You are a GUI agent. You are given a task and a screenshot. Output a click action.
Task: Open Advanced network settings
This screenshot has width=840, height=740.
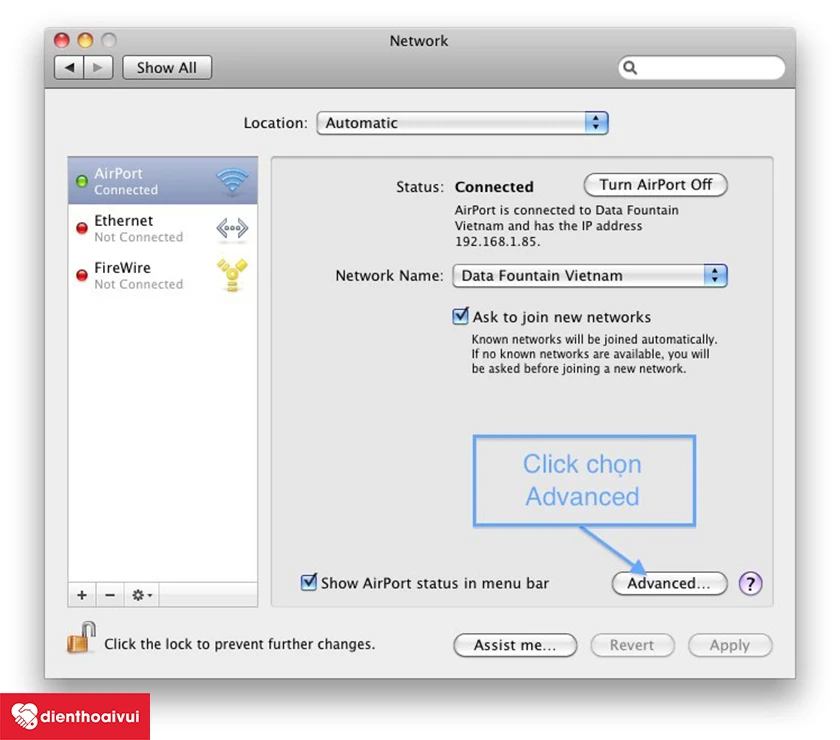point(669,583)
